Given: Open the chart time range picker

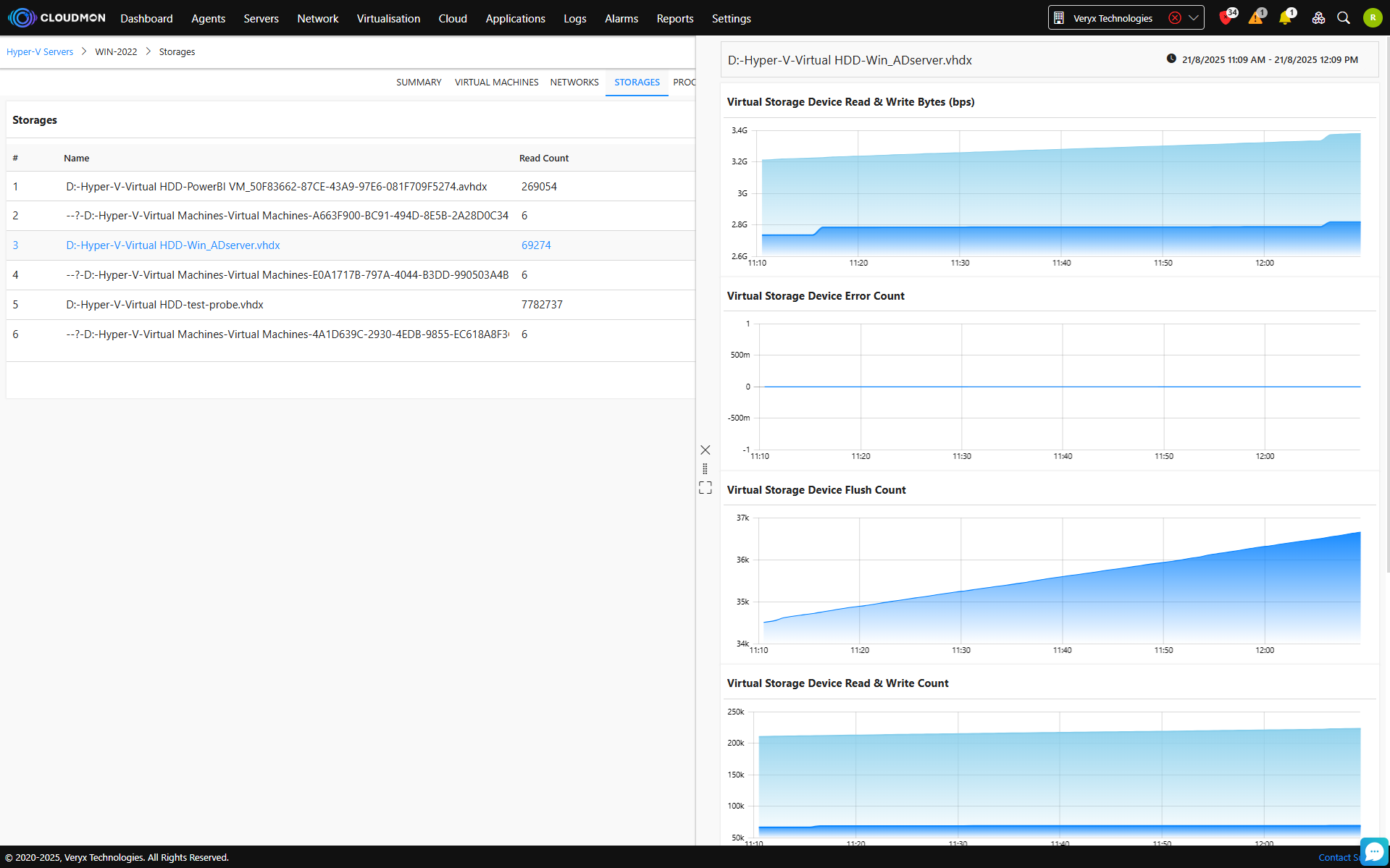Looking at the screenshot, I should (x=1263, y=59).
